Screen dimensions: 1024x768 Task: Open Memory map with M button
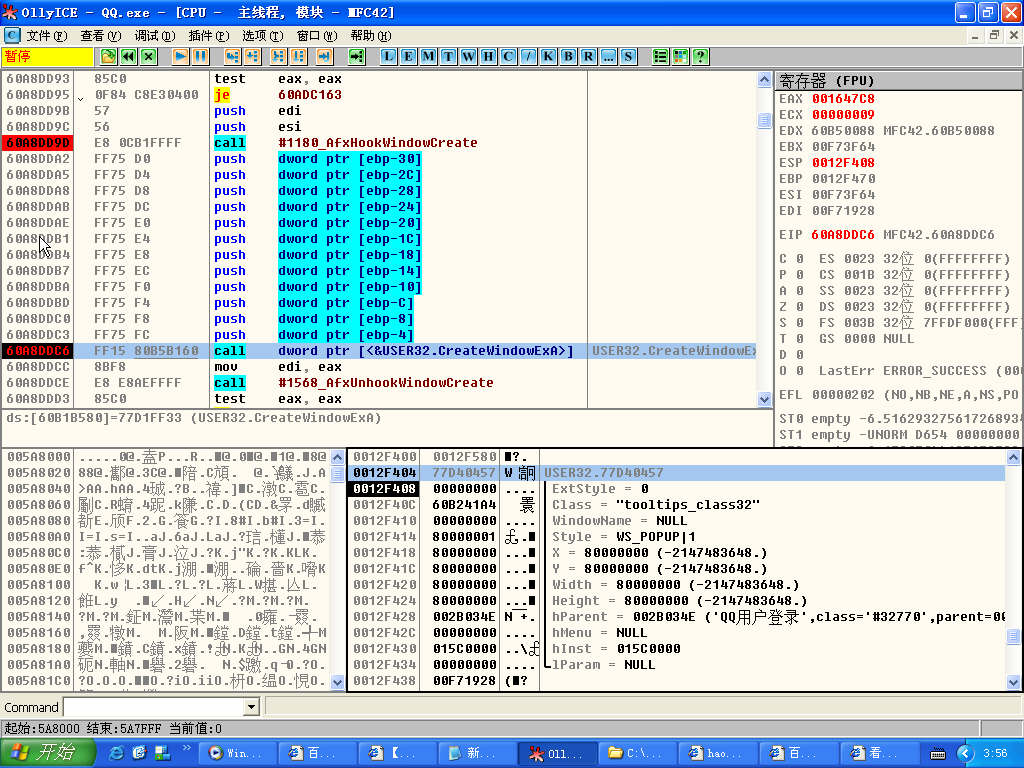(x=428, y=56)
